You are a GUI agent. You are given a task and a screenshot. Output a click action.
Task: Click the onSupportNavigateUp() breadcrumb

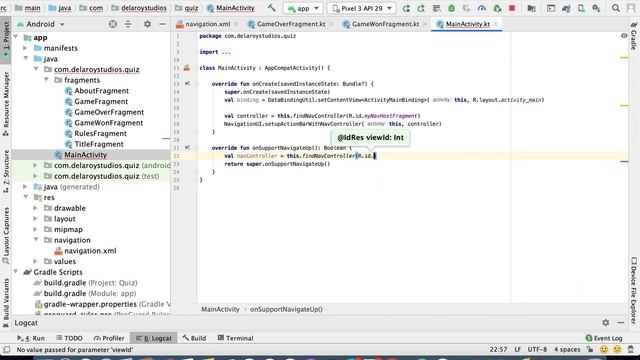(286, 309)
